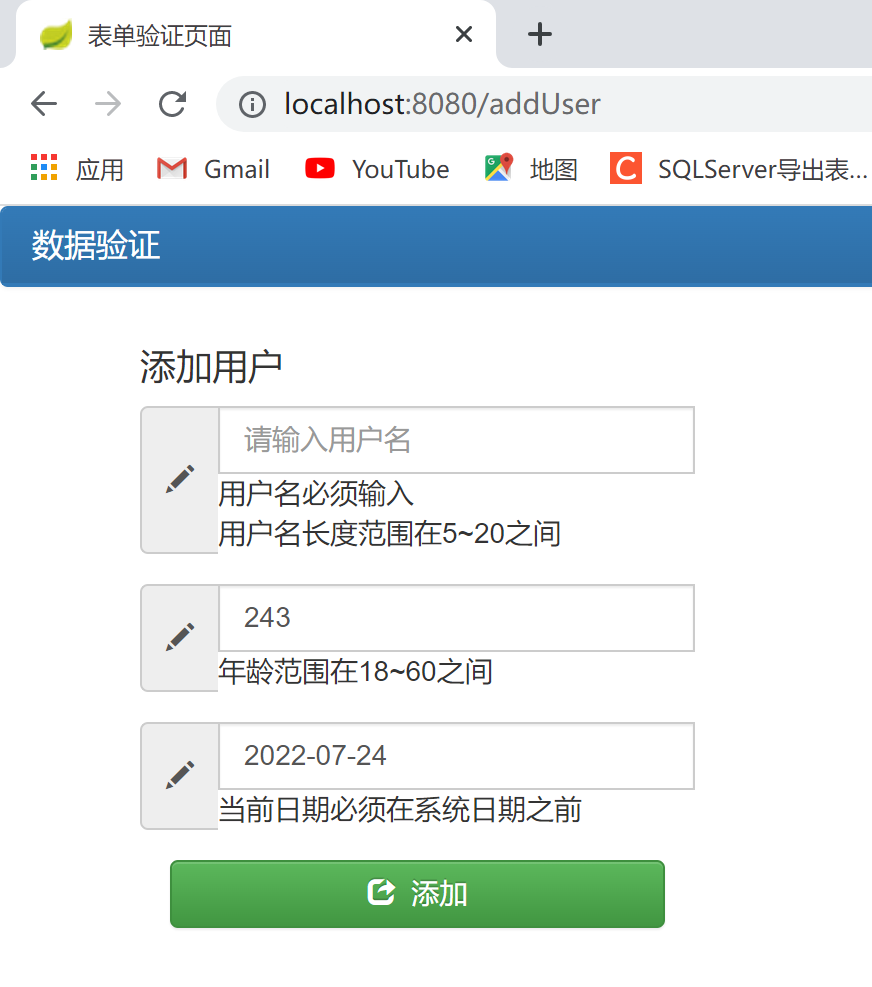Viewport: 872px width, 987px height.
Task: View site information via the info icon
Action: point(252,104)
